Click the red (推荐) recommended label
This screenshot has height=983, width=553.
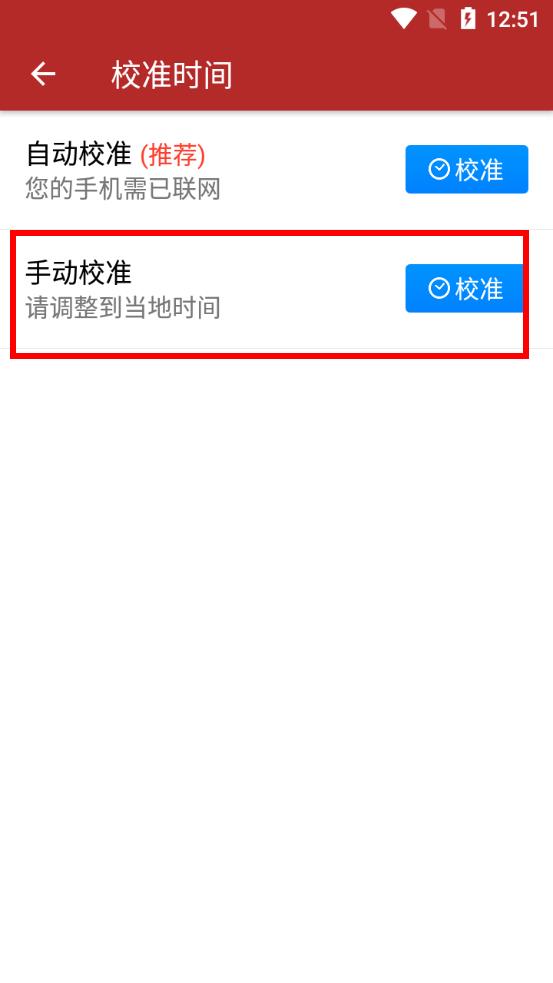coord(172,154)
